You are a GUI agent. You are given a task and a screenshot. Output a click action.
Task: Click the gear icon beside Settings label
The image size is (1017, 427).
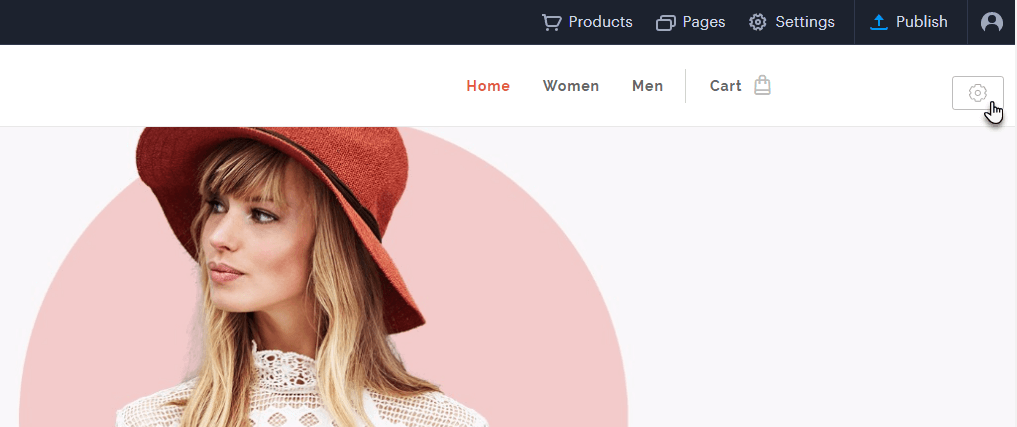click(x=758, y=22)
